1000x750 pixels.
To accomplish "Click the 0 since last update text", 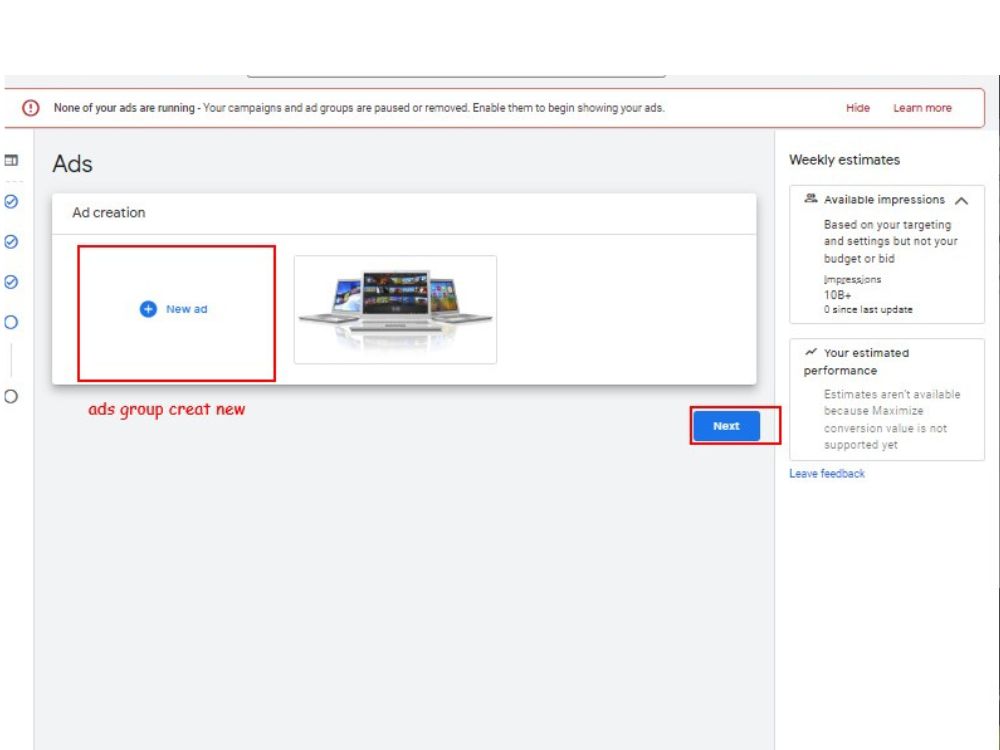I will tap(868, 309).
